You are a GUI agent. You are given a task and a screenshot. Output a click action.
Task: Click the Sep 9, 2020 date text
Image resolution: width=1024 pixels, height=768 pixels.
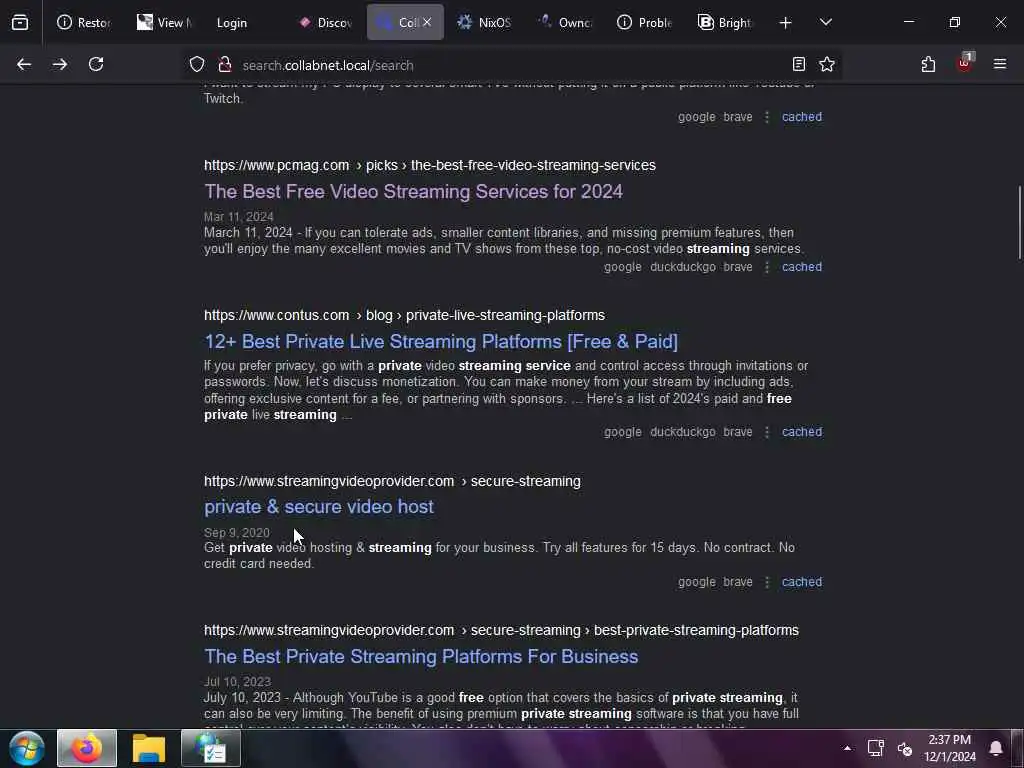point(236,533)
